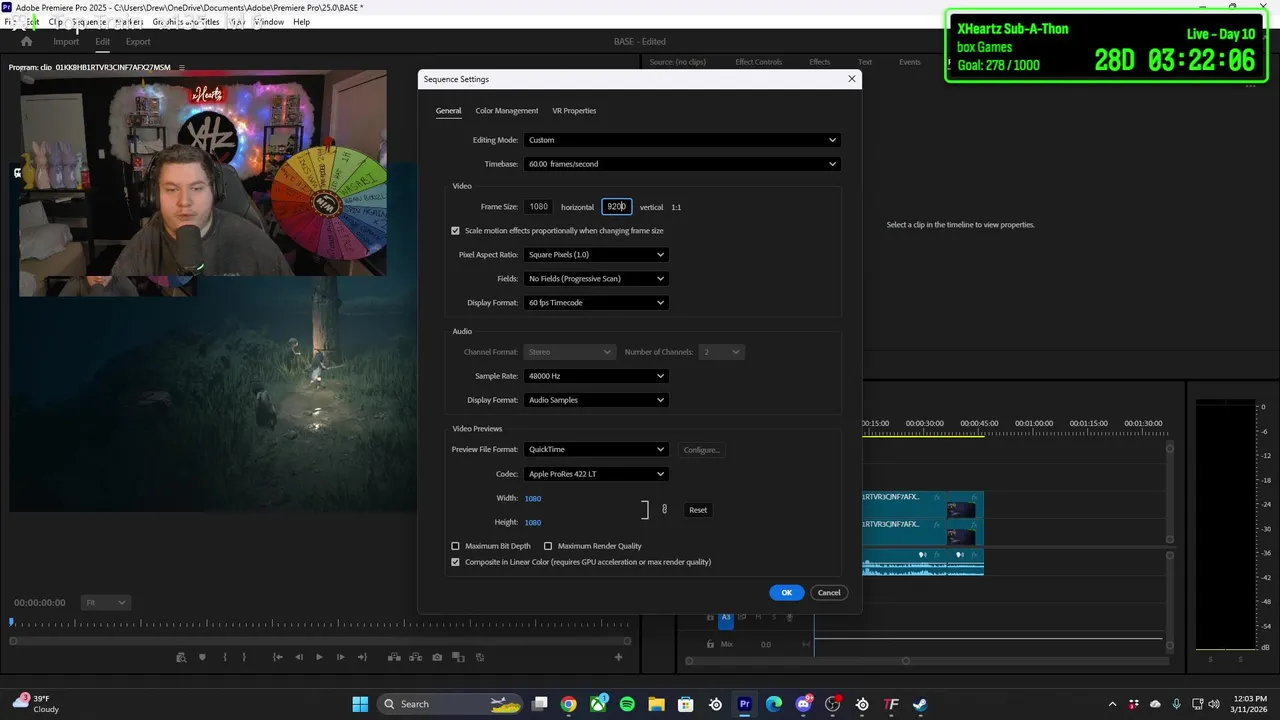
Task: Open the Video Display Format dropdown
Action: coord(596,303)
